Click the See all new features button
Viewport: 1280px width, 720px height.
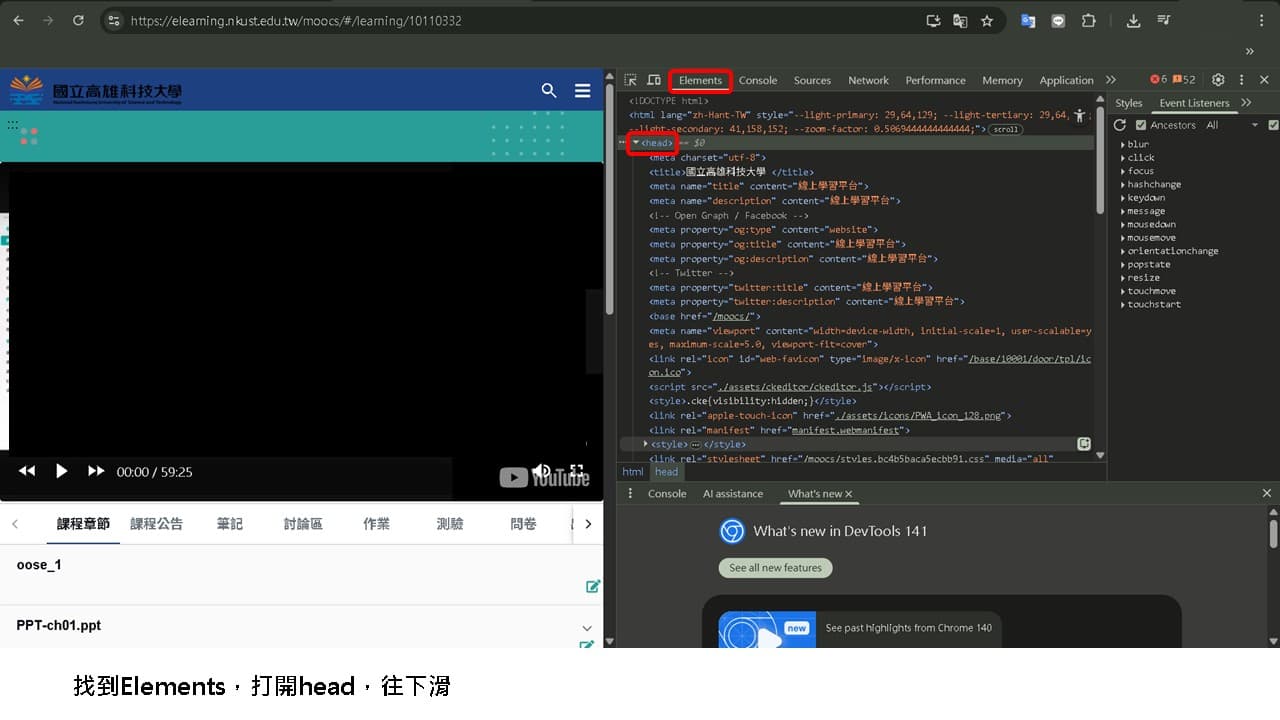(x=775, y=568)
